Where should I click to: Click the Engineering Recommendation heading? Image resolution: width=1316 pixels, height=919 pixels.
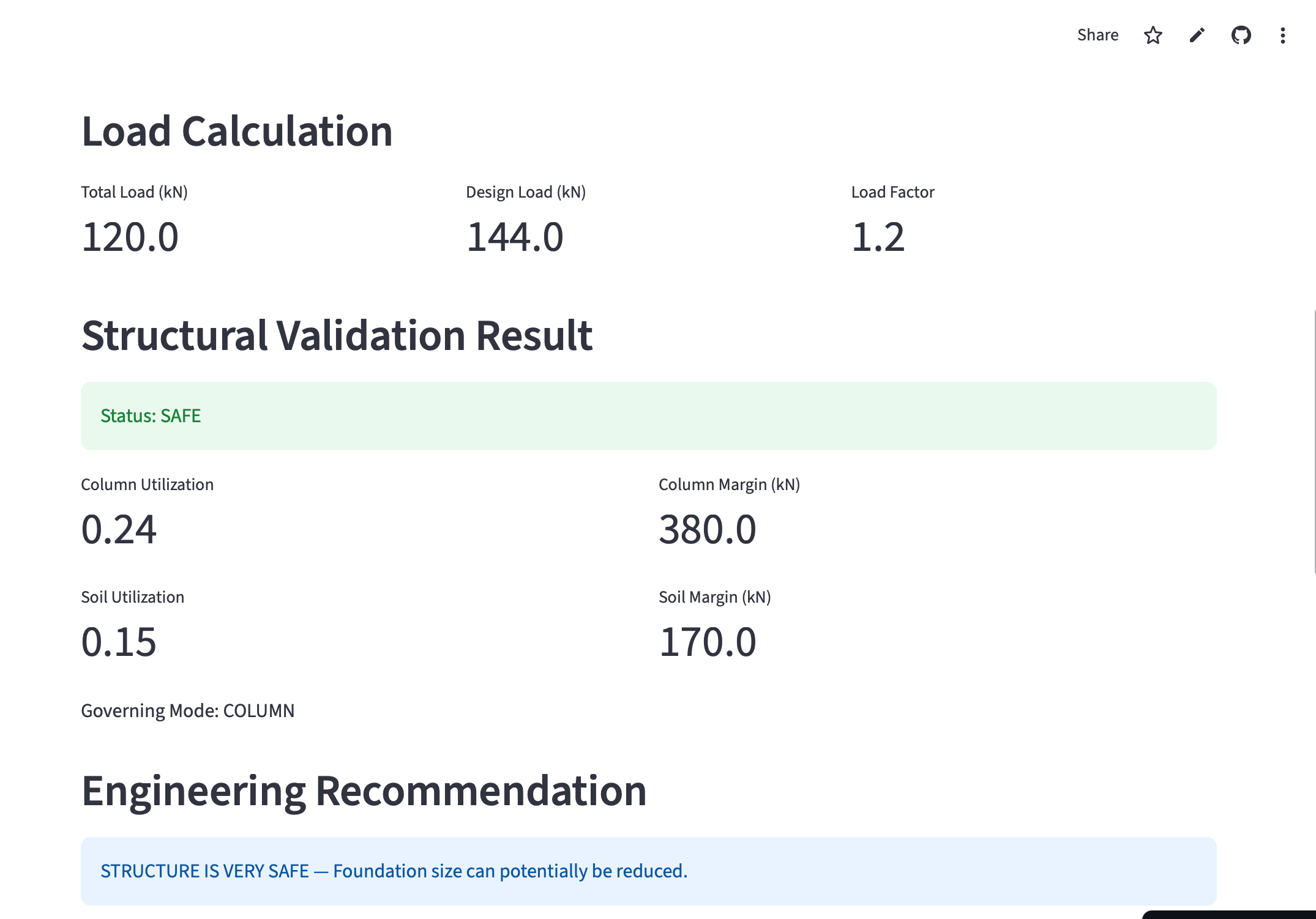pyautogui.click(x=364, y=791)
